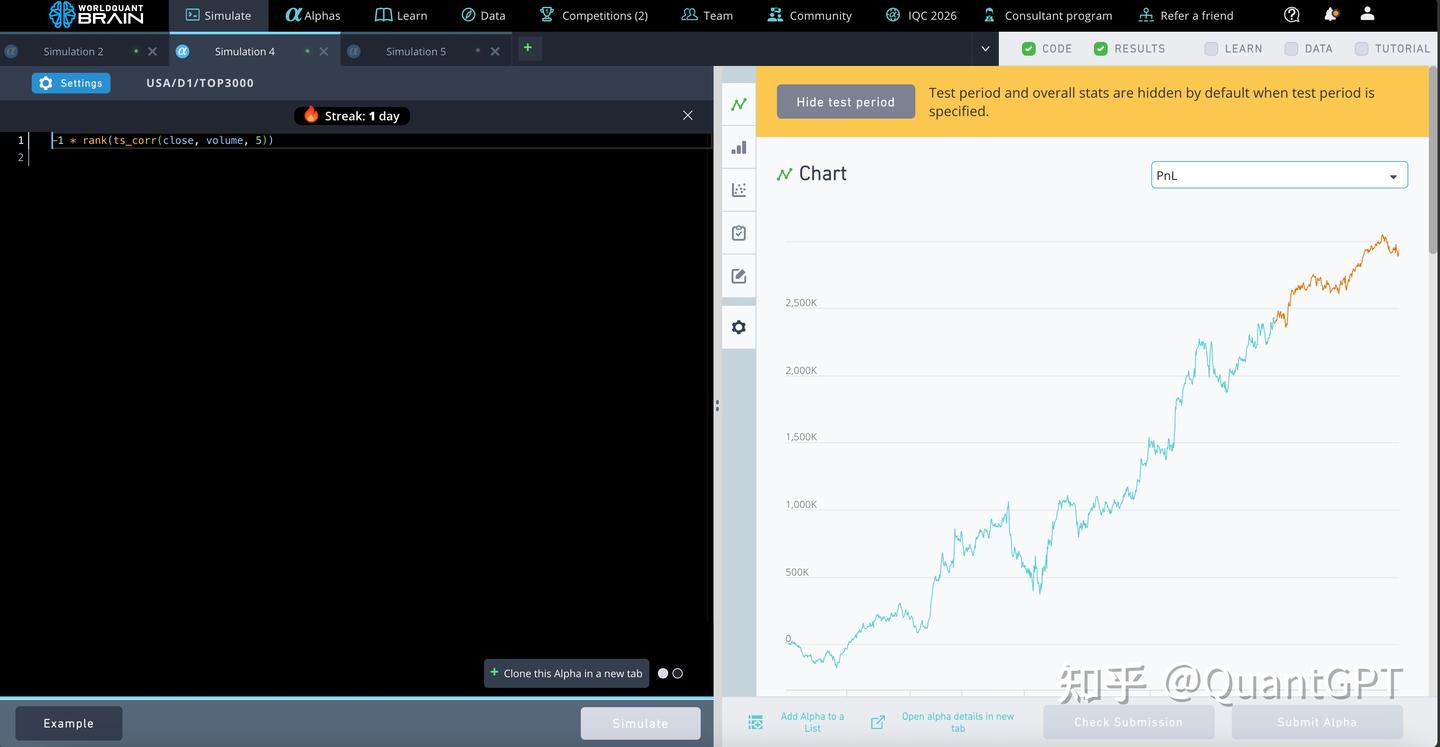Enable the DATA checkbox
Screen dimensions: 1440x747
click(x=1291, y=49)
